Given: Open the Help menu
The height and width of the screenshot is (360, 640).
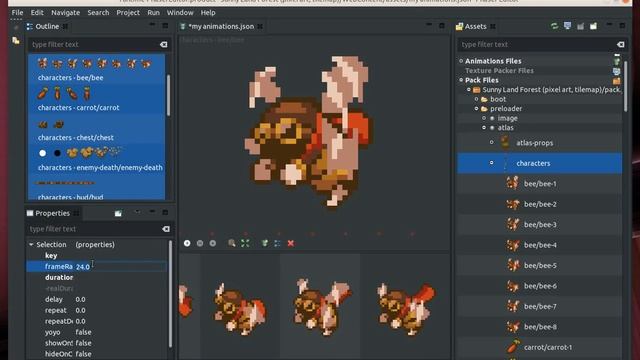Looking at the screenshot, I should tap(208, 13).
